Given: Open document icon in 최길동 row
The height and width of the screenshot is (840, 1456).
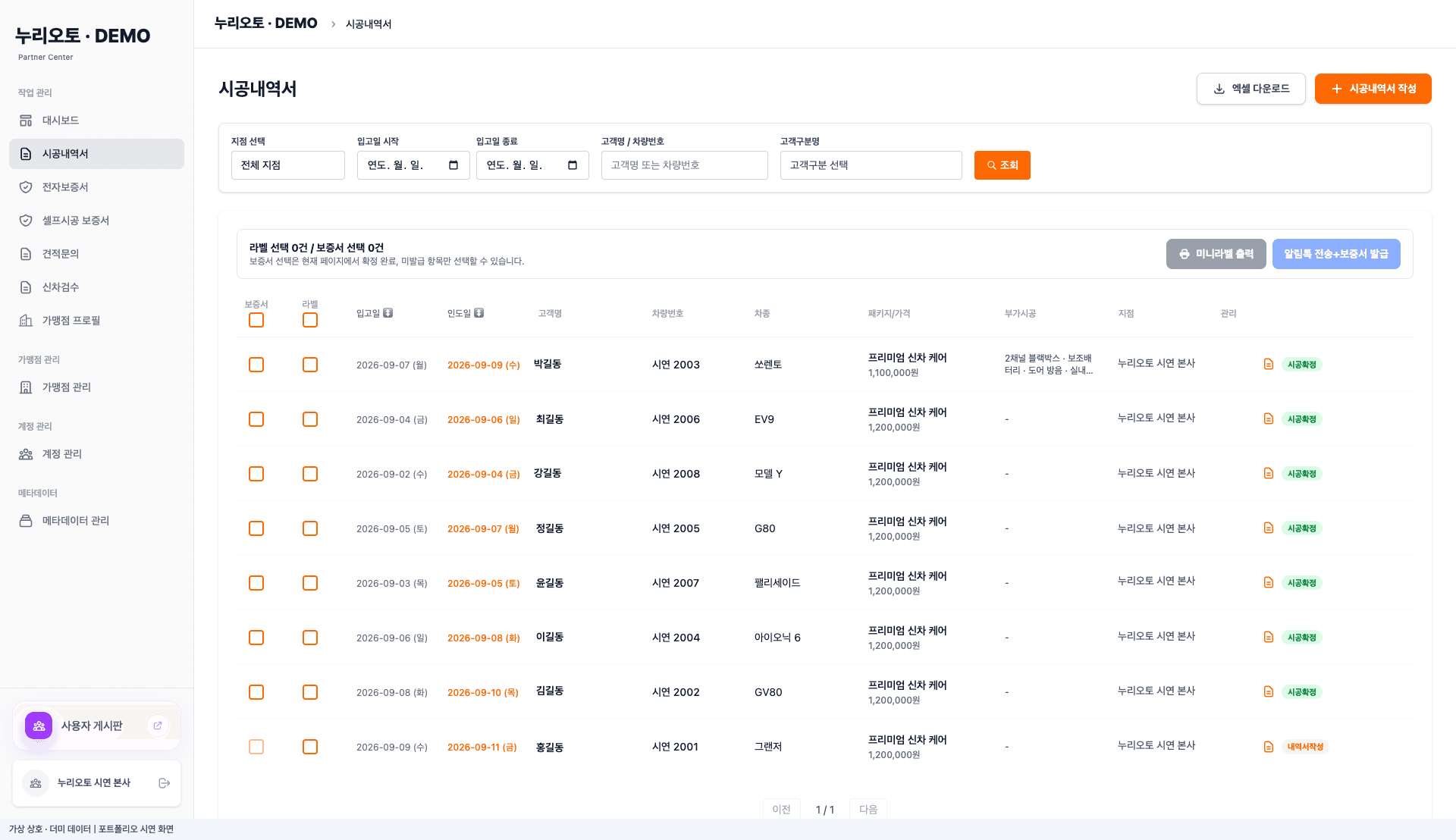Looking at the screenshot, I should coord(1268,419).
